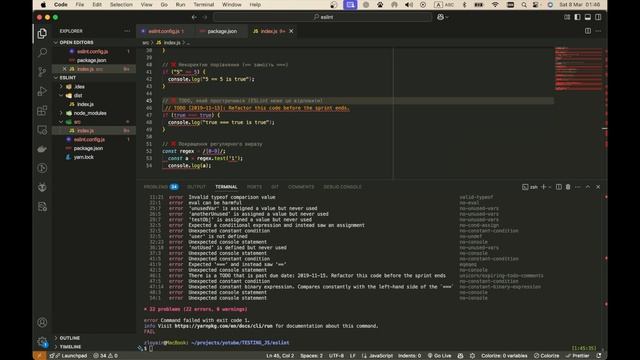Image resolution: width=640 pixels, height=360 pixels.
Task: Open the Output panel tab
Action: tap(196, 187)
